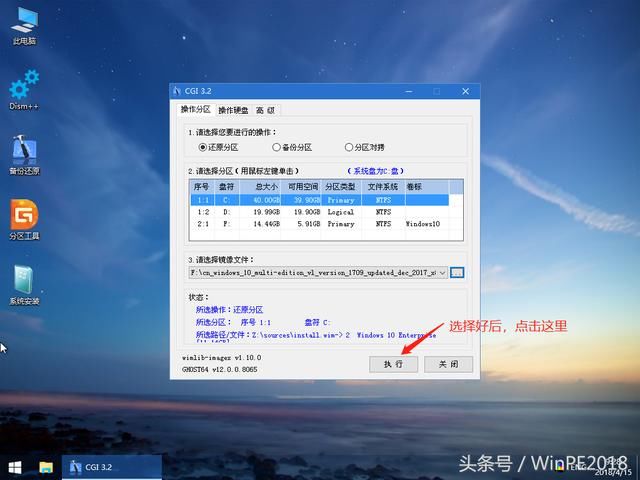
Task: Click the 关闭 button
Action: 448,364
